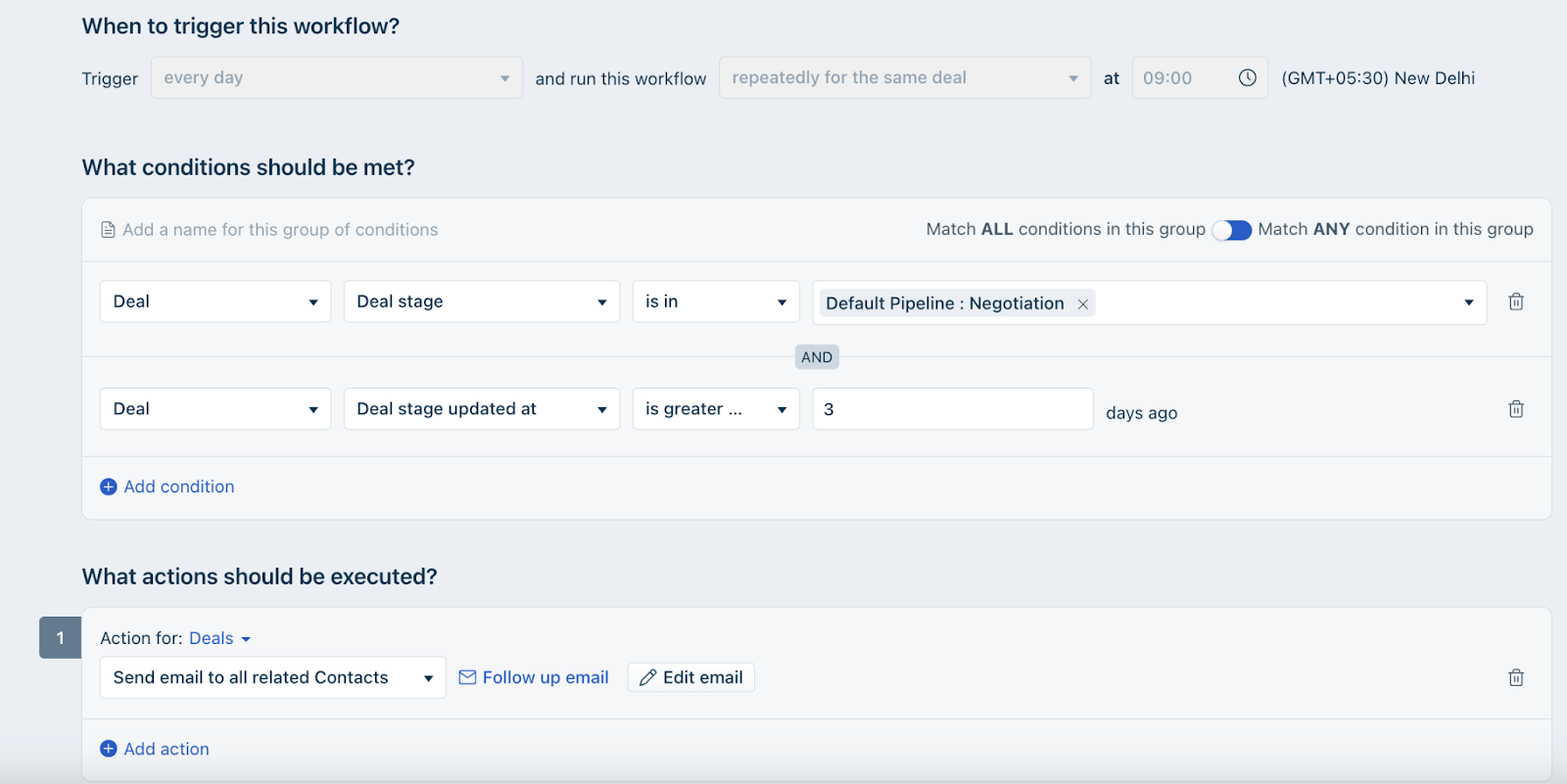Click the '(GMT+05:30) New Delhi' timezone text
Viewport: 1567px width, 784px height.
point(1378,78)
